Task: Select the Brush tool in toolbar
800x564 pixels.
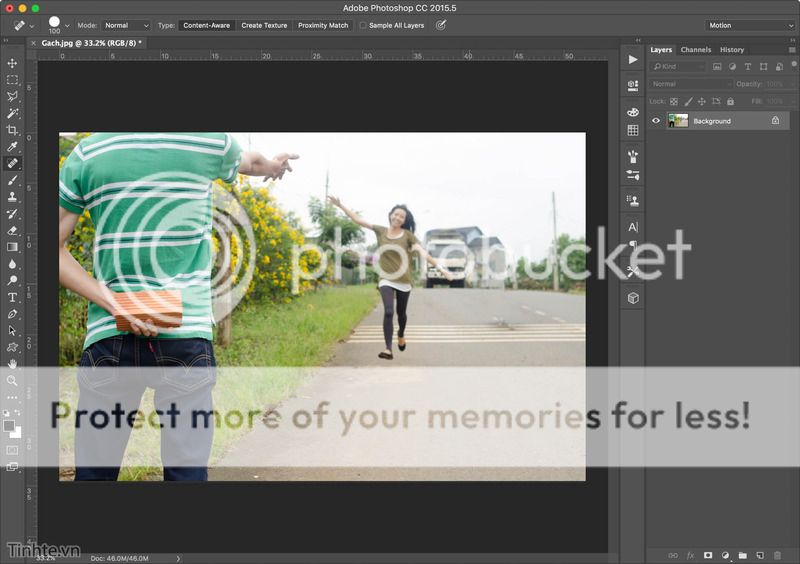Action: [12, 180]
